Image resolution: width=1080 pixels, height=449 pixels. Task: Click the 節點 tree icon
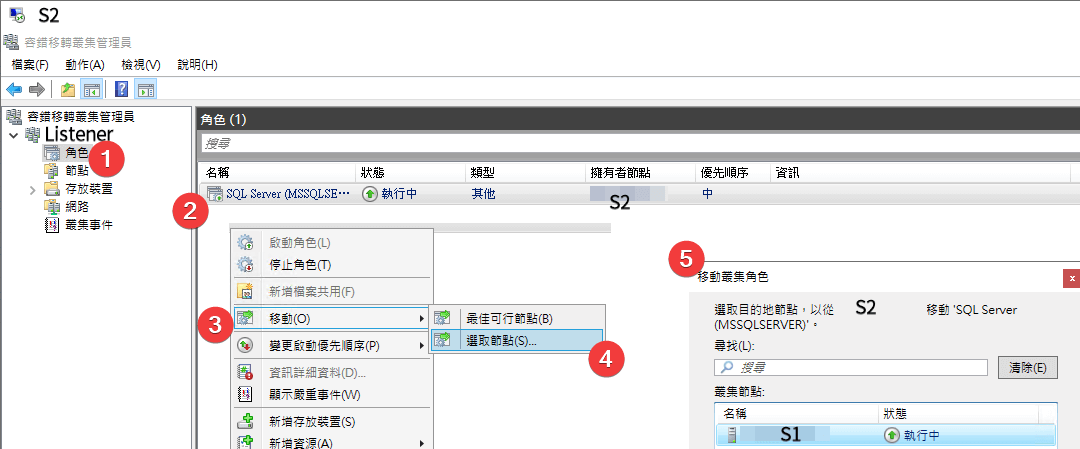click(52, 170)
